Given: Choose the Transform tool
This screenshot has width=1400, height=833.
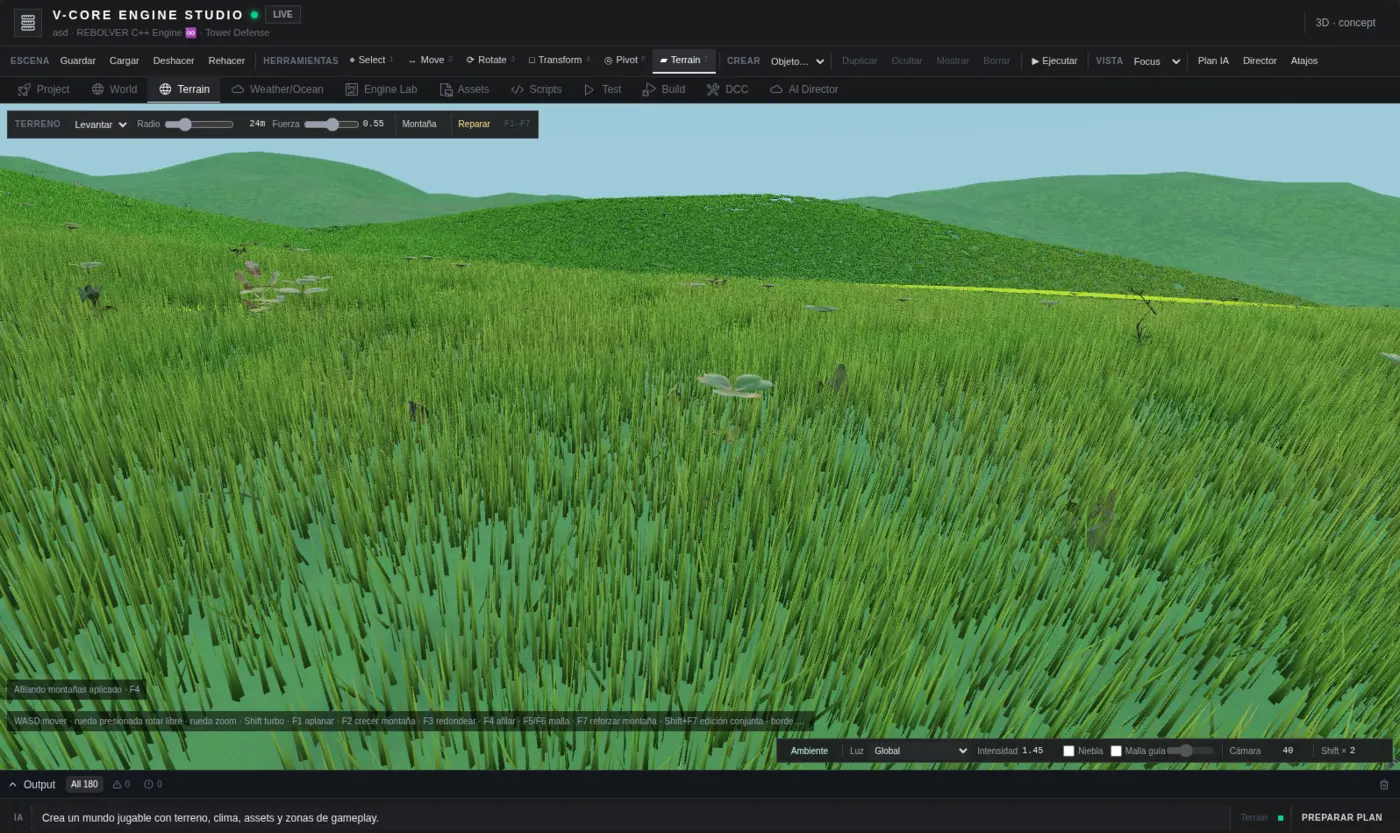Looking at the screenshot, I should 559,60.
